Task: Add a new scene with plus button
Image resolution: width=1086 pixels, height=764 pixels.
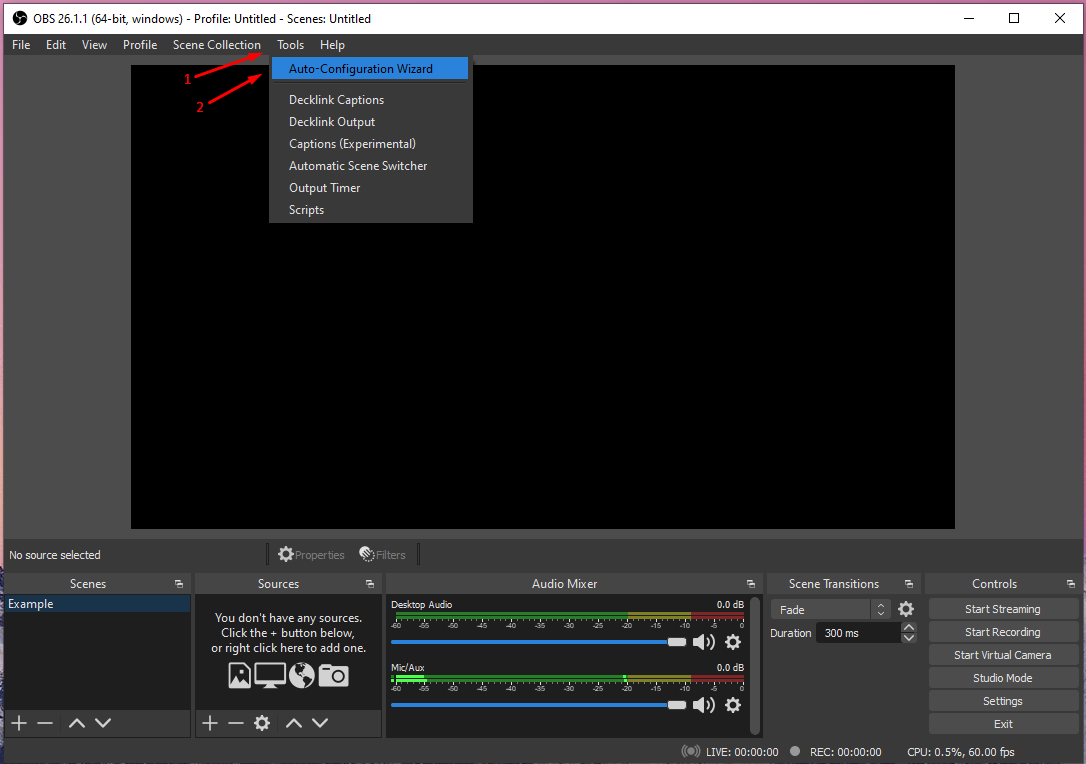Action: pos(19,723)
